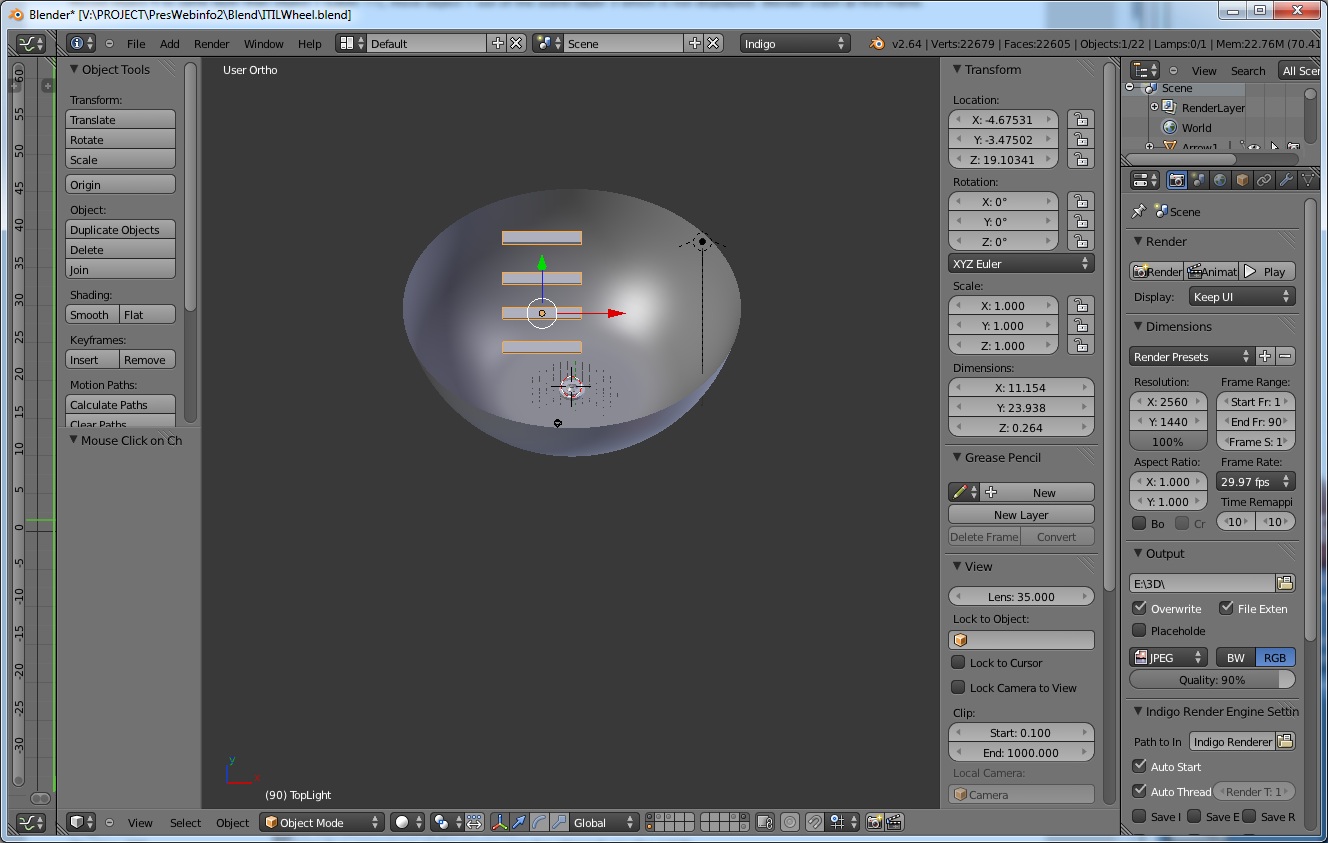
Task: Expand the RenderLayer tree node
Action: [1154, 107]
